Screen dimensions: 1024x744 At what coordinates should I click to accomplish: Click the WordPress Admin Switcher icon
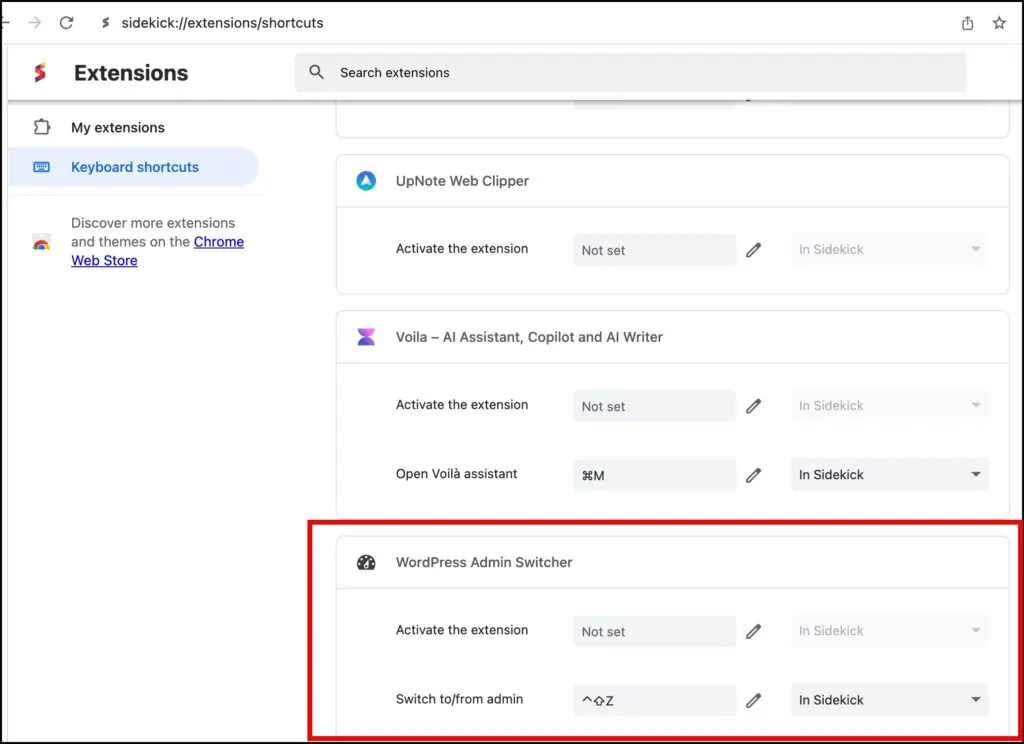[366, 562]
